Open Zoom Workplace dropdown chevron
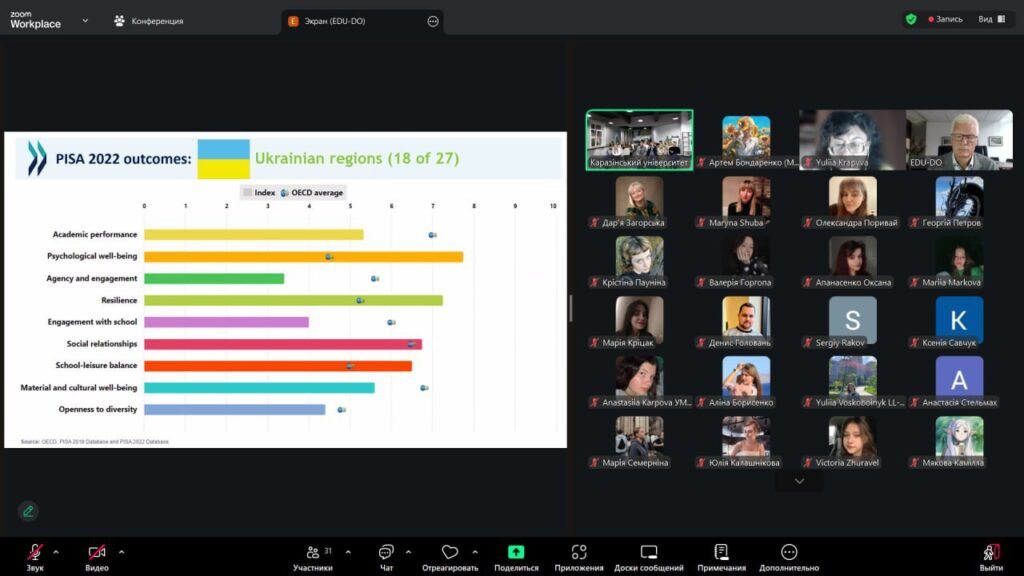The width and height of the screenshot is (1024, 576). [85, 20]
